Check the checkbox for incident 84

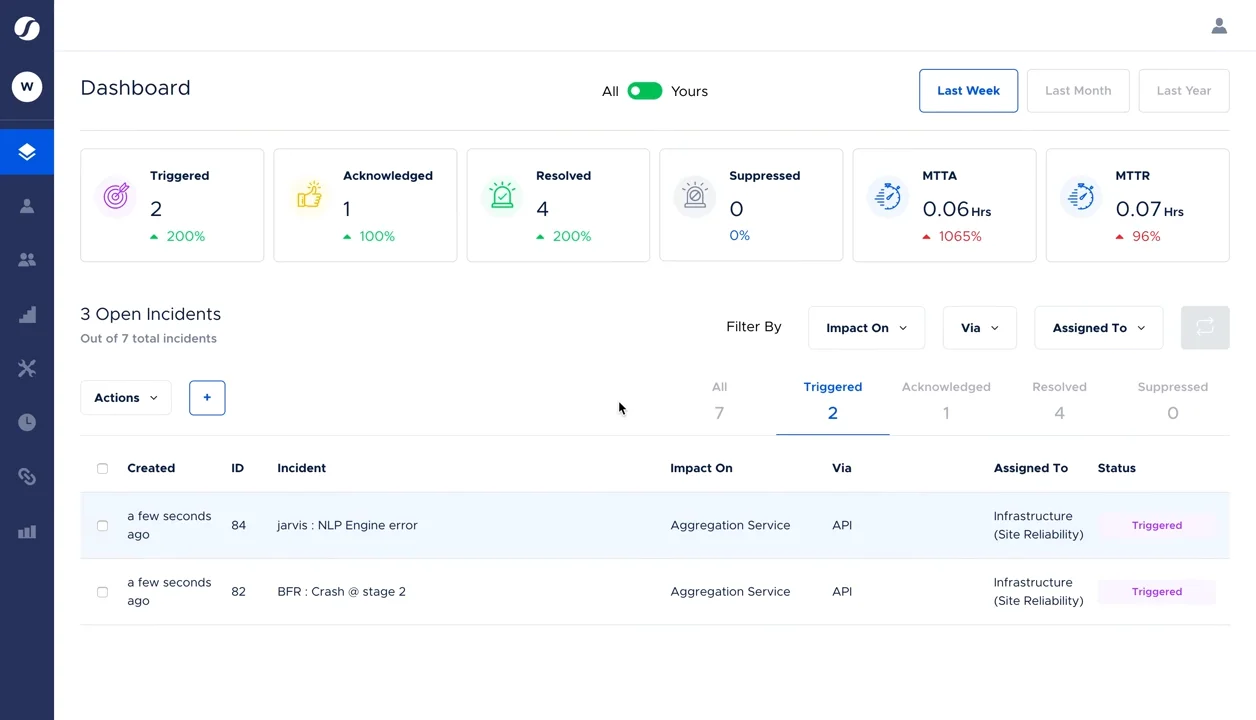point(101,525)
